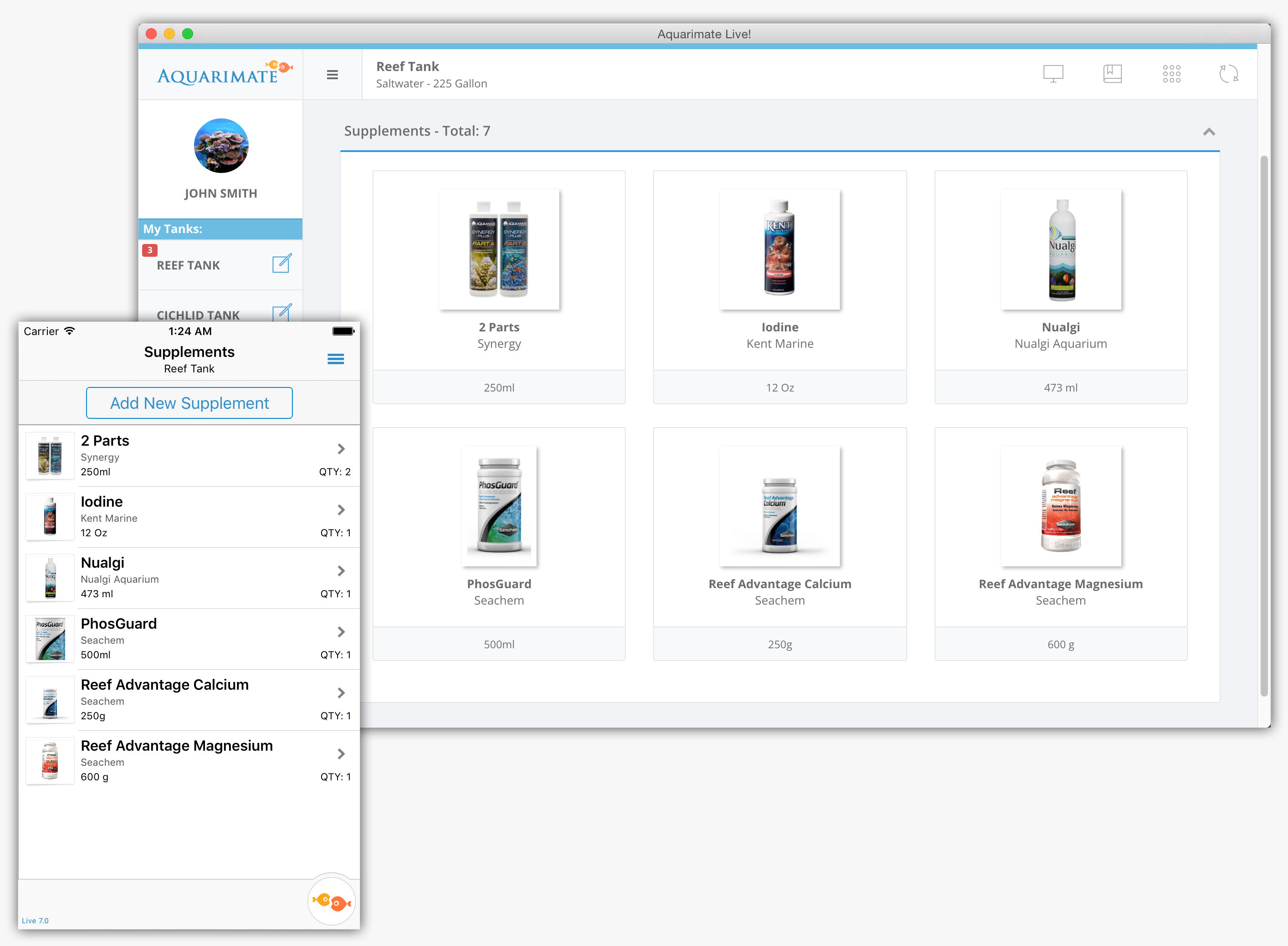This screenshot has height=946, width=1288.
Task: Click '250g' footer of Calcium card
Action: [780, 644]
